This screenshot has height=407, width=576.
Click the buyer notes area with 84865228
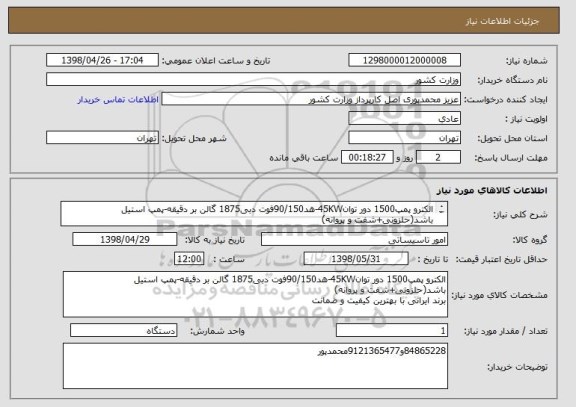[x=255, y=366]
